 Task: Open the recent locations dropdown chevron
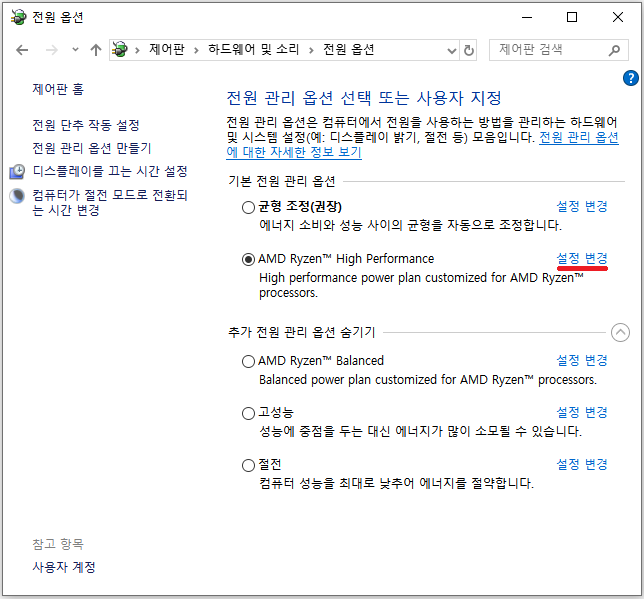coord(75,50)
